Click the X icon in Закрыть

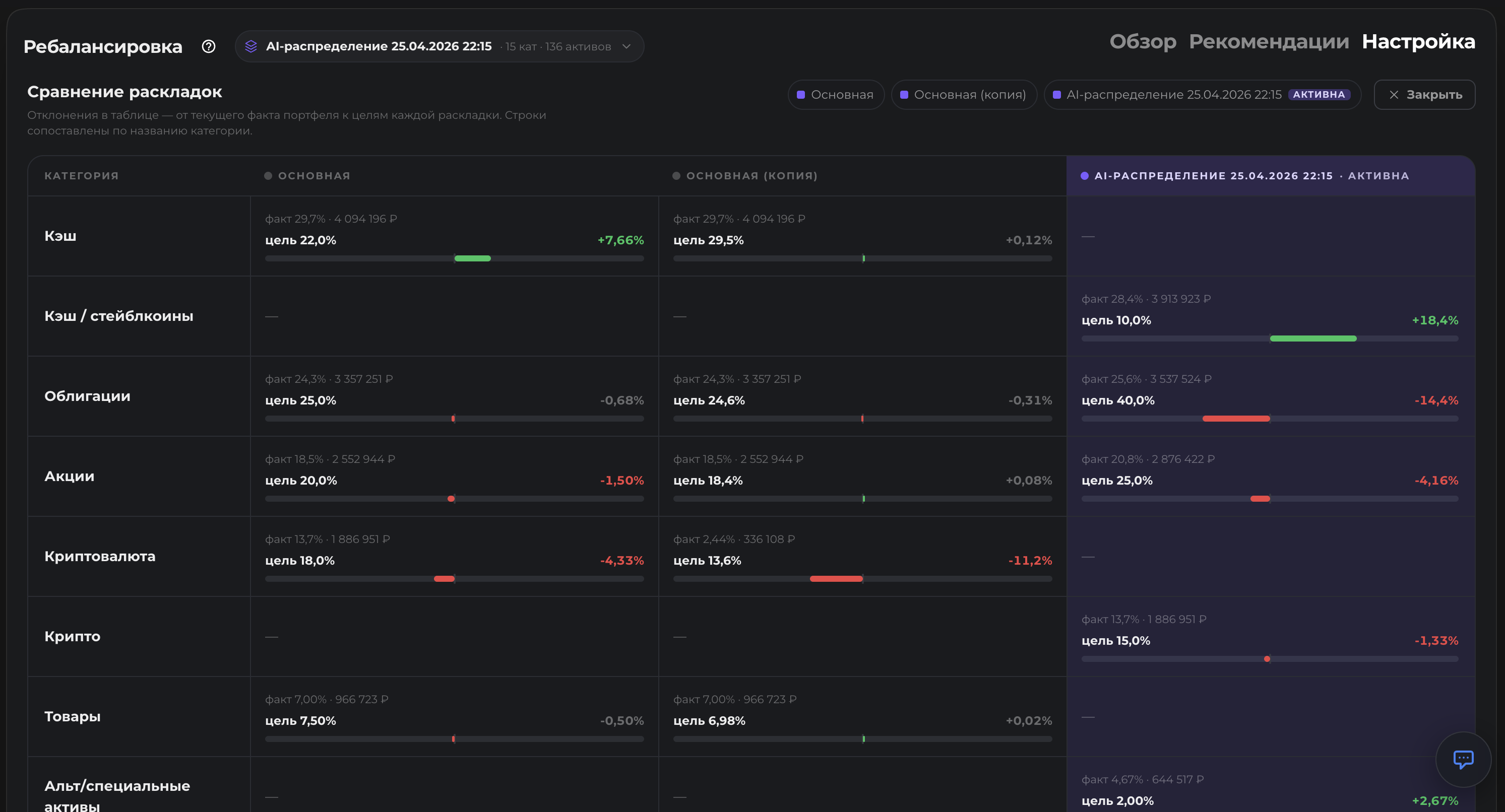coord(1394,95)
